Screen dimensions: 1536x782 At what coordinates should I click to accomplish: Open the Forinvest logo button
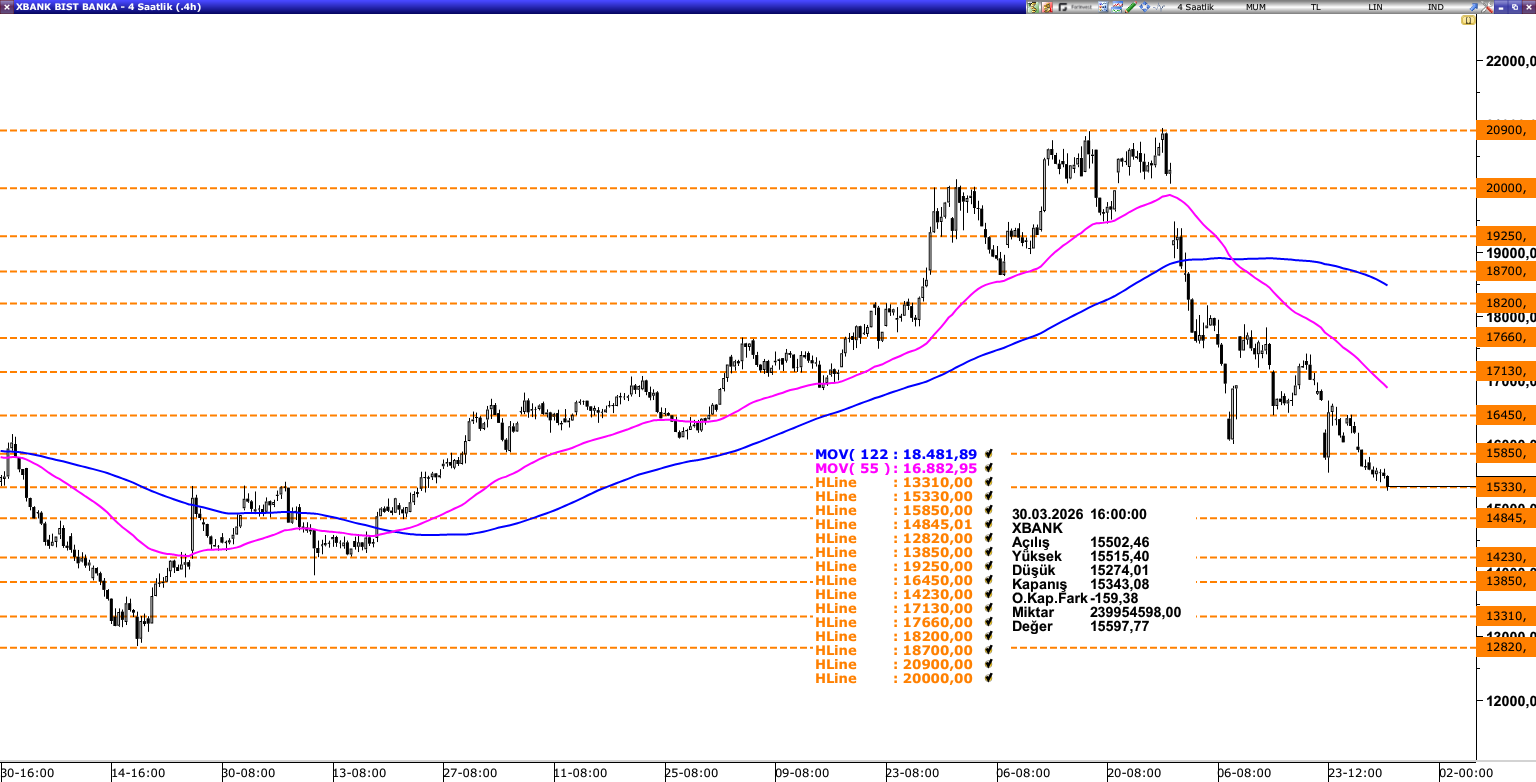1076,7
